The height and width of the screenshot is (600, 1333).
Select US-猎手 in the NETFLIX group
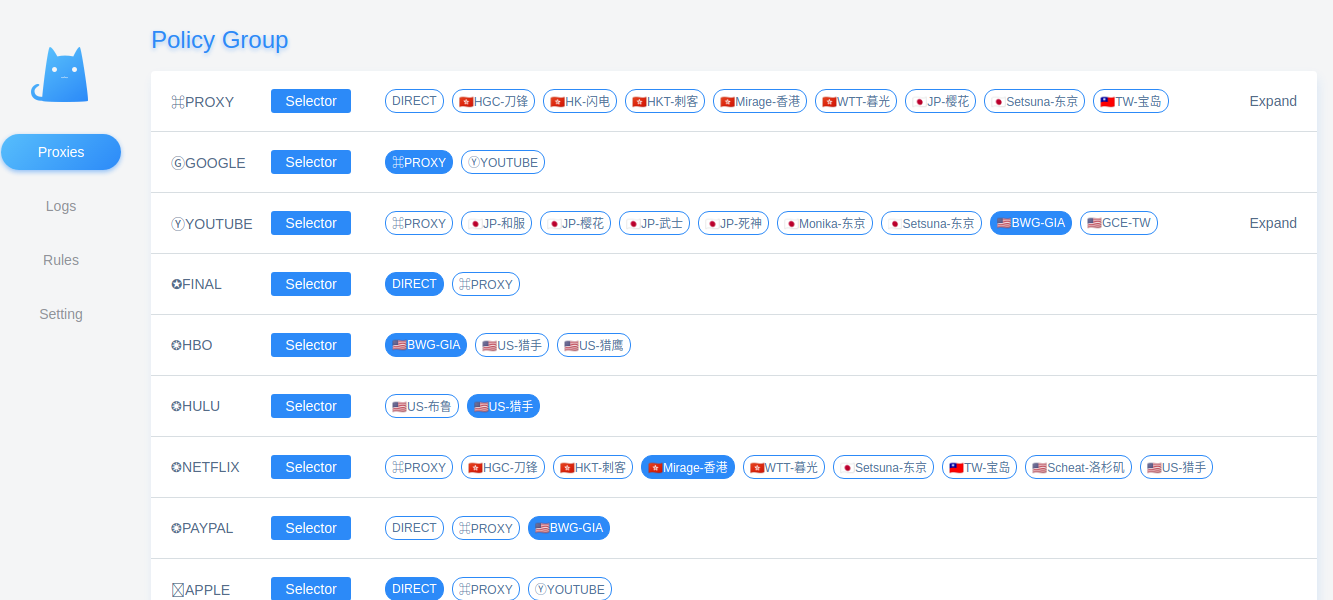(x=1176, y=467)
